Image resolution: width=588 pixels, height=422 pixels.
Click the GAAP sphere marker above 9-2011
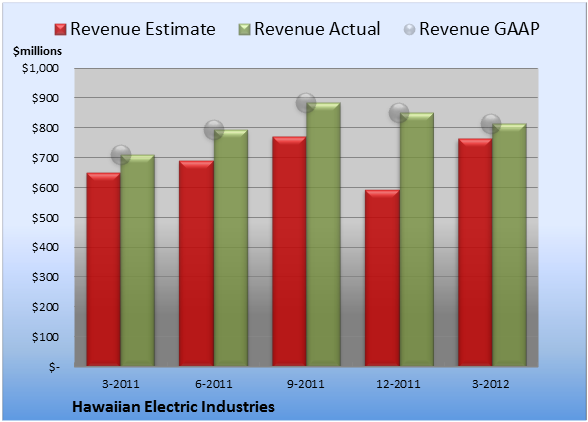click(306, 102)
